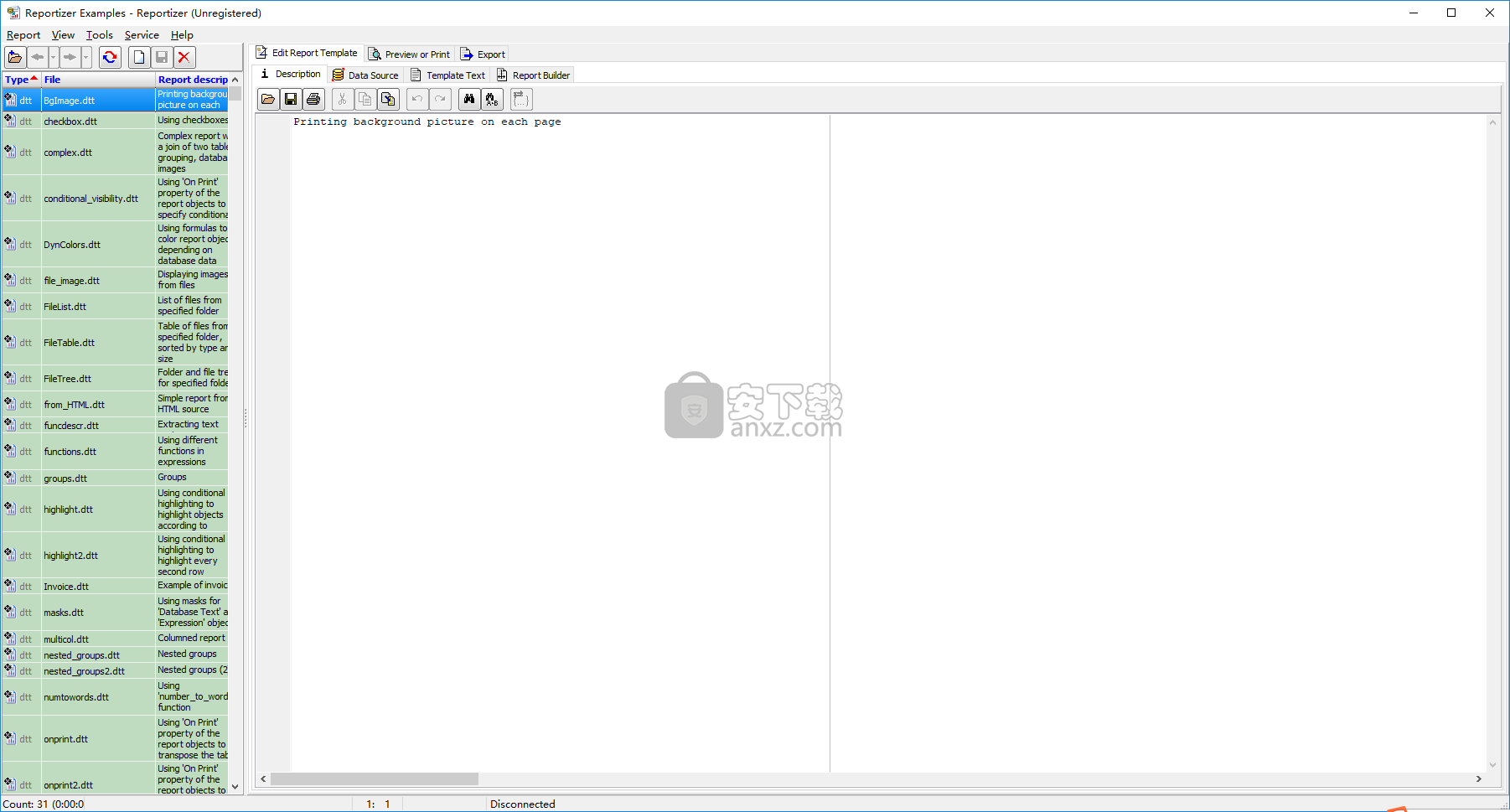Image resolution: width=1510 pixels, height=812 pixels.
Task: Click the save report icon in the left toolbar
Action: [x=162, y=57]
